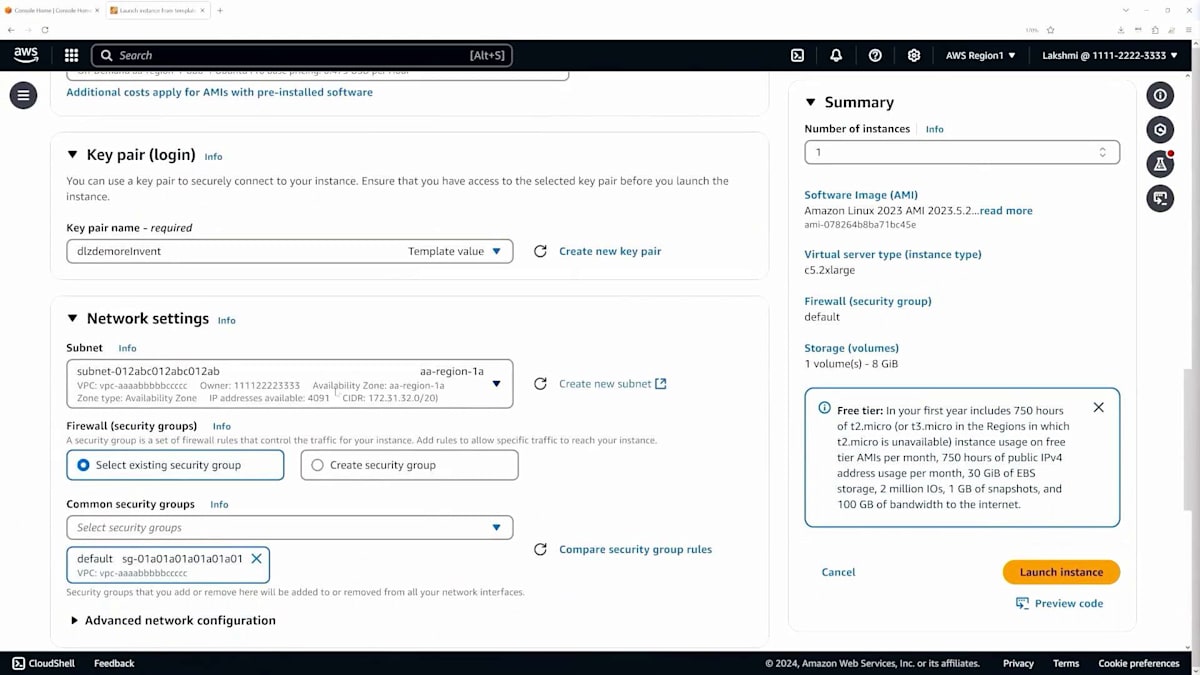
Task: Click Preview code link
Action: (1059, 604)
